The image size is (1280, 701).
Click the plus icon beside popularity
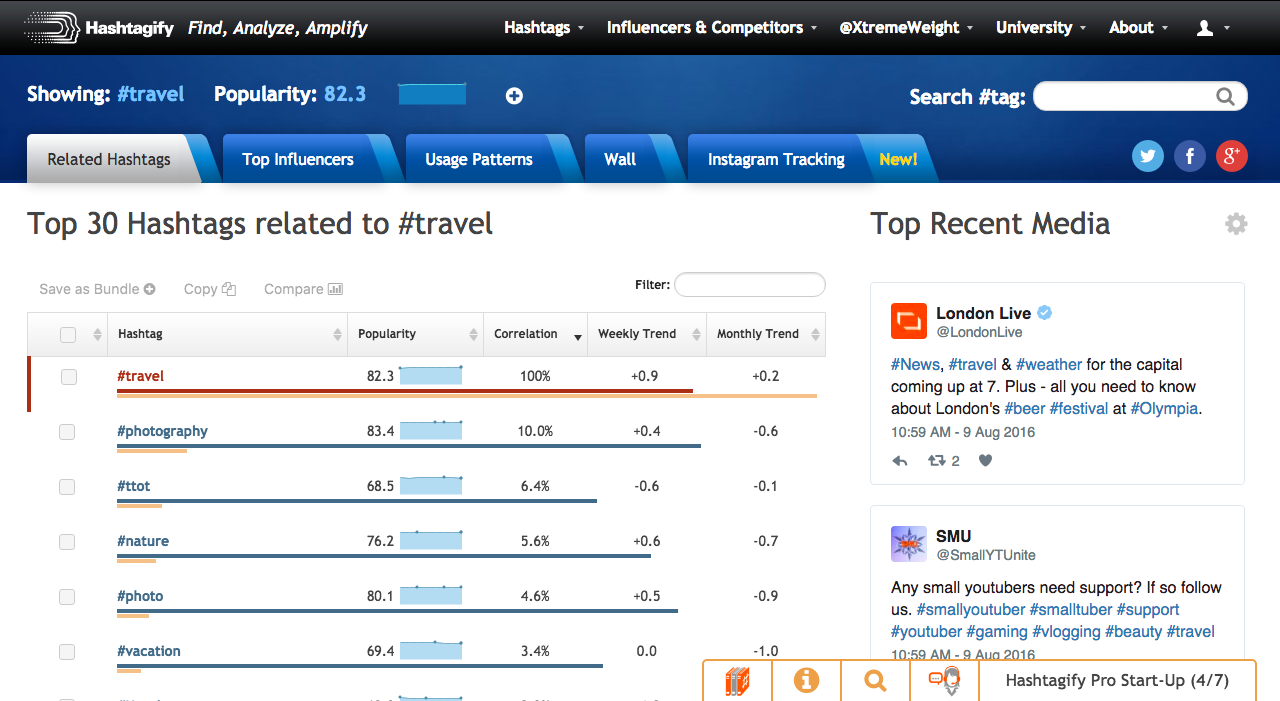514,96
